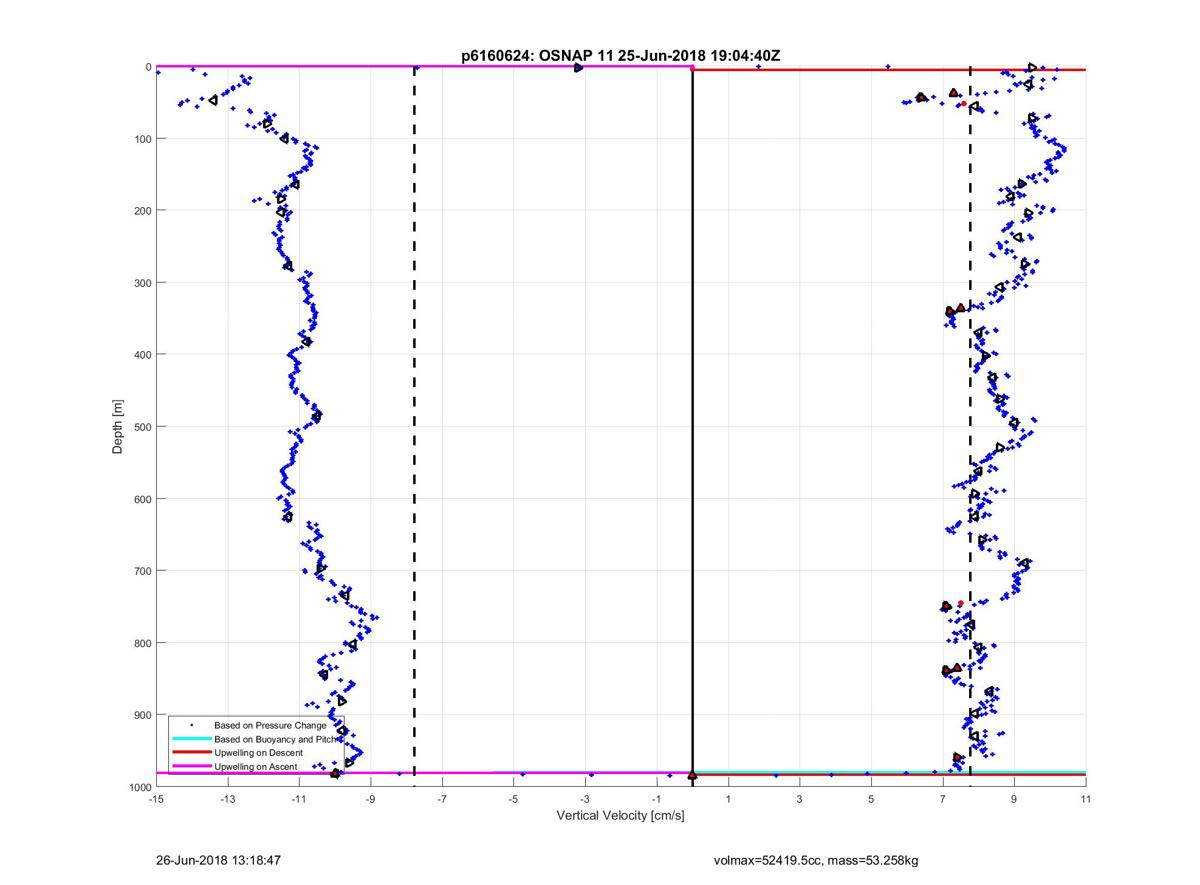Viewport: 1200px width, 885px height.
Task: Click the depth tick label '800'
Action: point(142,642)
